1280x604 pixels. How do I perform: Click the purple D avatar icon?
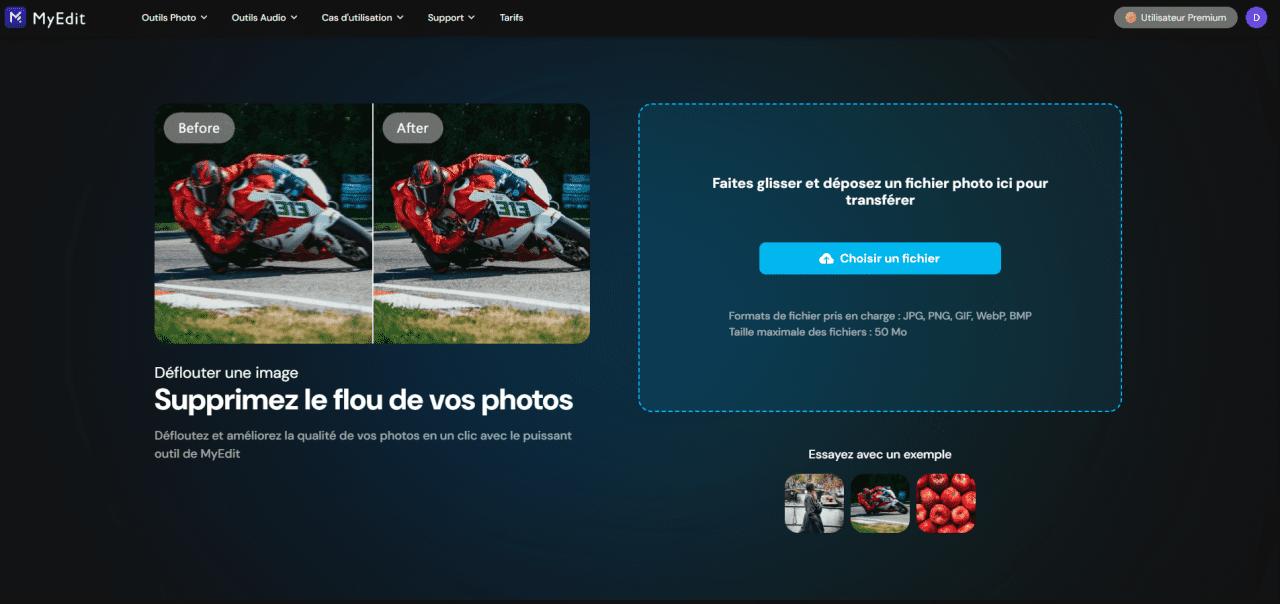(1257, 17)
